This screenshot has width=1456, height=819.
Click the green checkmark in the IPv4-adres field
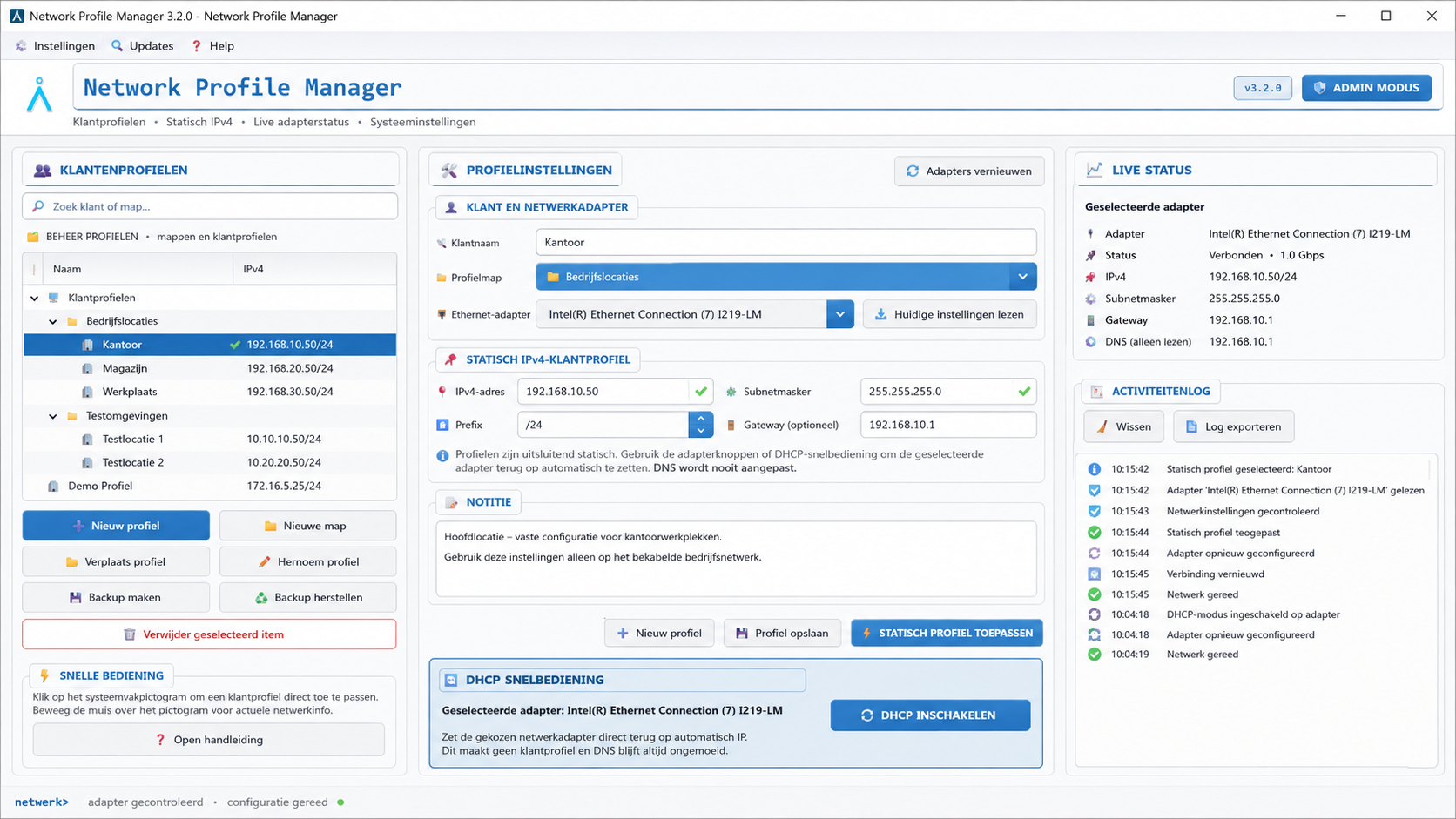(701, 392)
